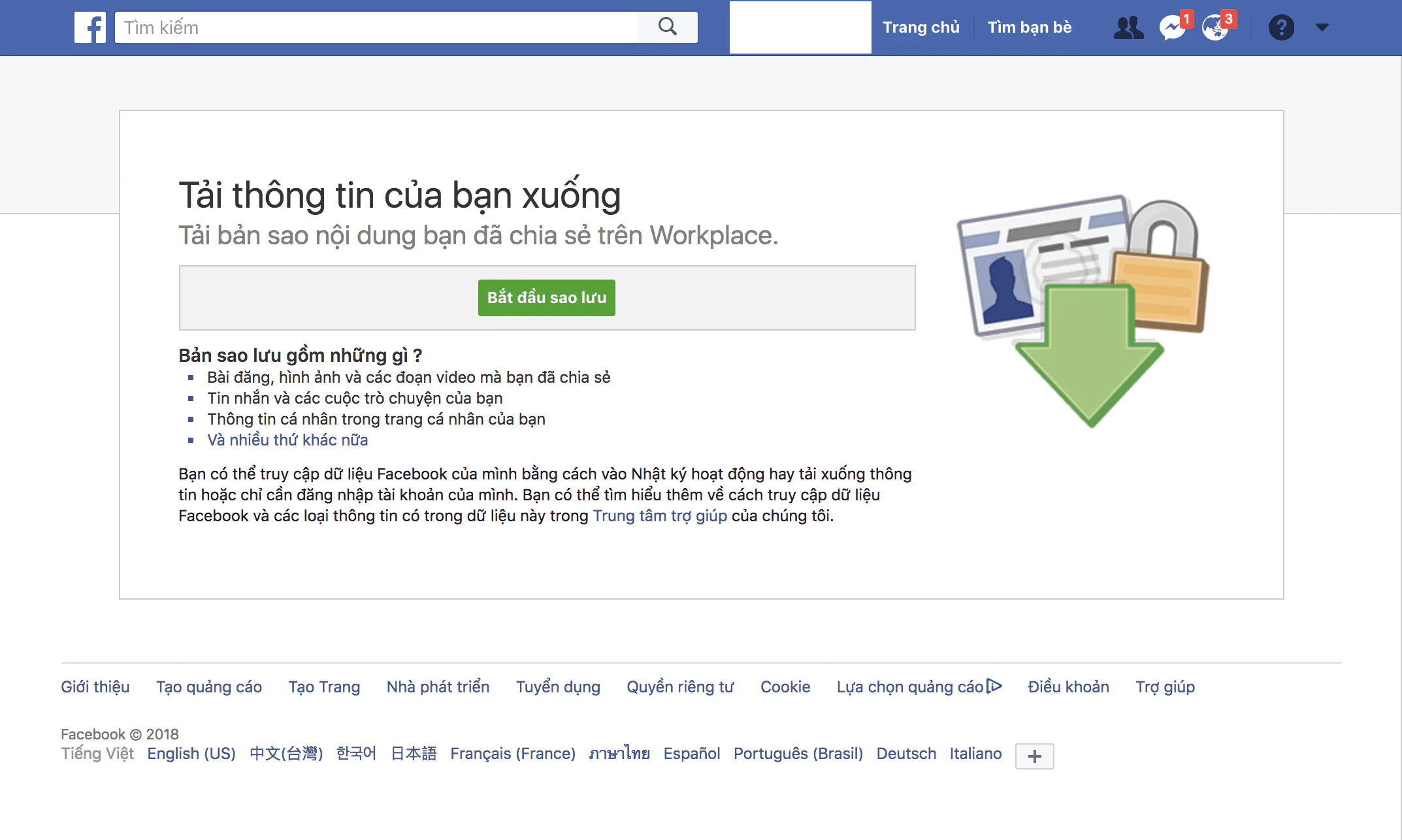
Task: Click the download archive illustration
Action: coord(1083,311)
